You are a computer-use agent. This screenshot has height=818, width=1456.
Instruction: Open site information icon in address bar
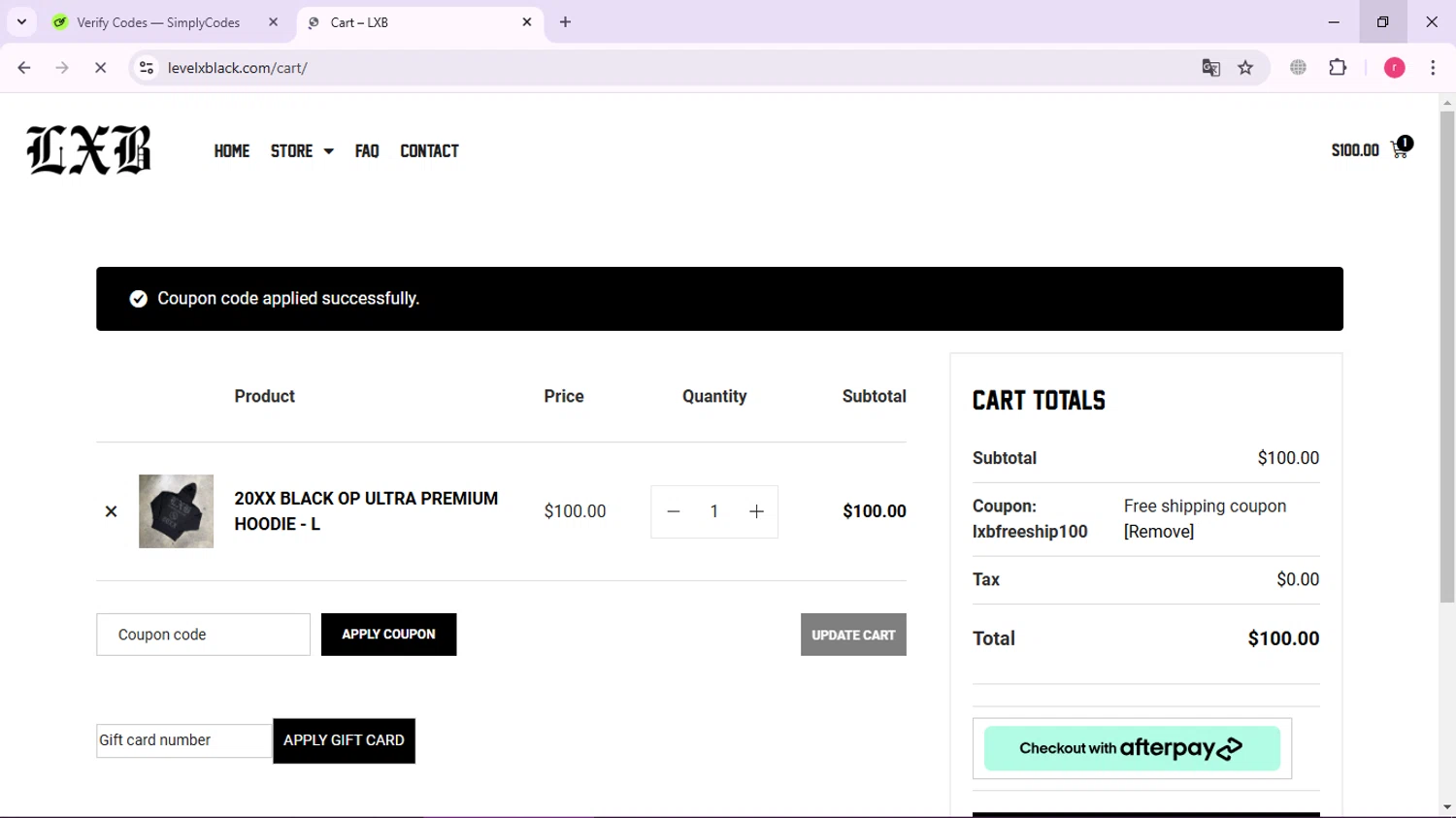click(147, 68)
